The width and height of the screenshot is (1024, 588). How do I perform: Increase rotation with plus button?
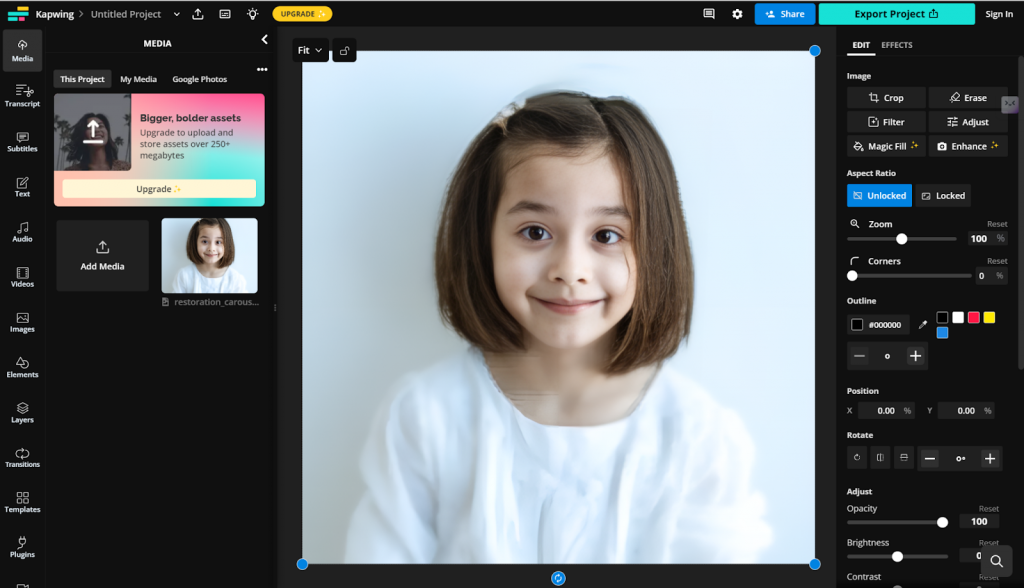[990, 459]
